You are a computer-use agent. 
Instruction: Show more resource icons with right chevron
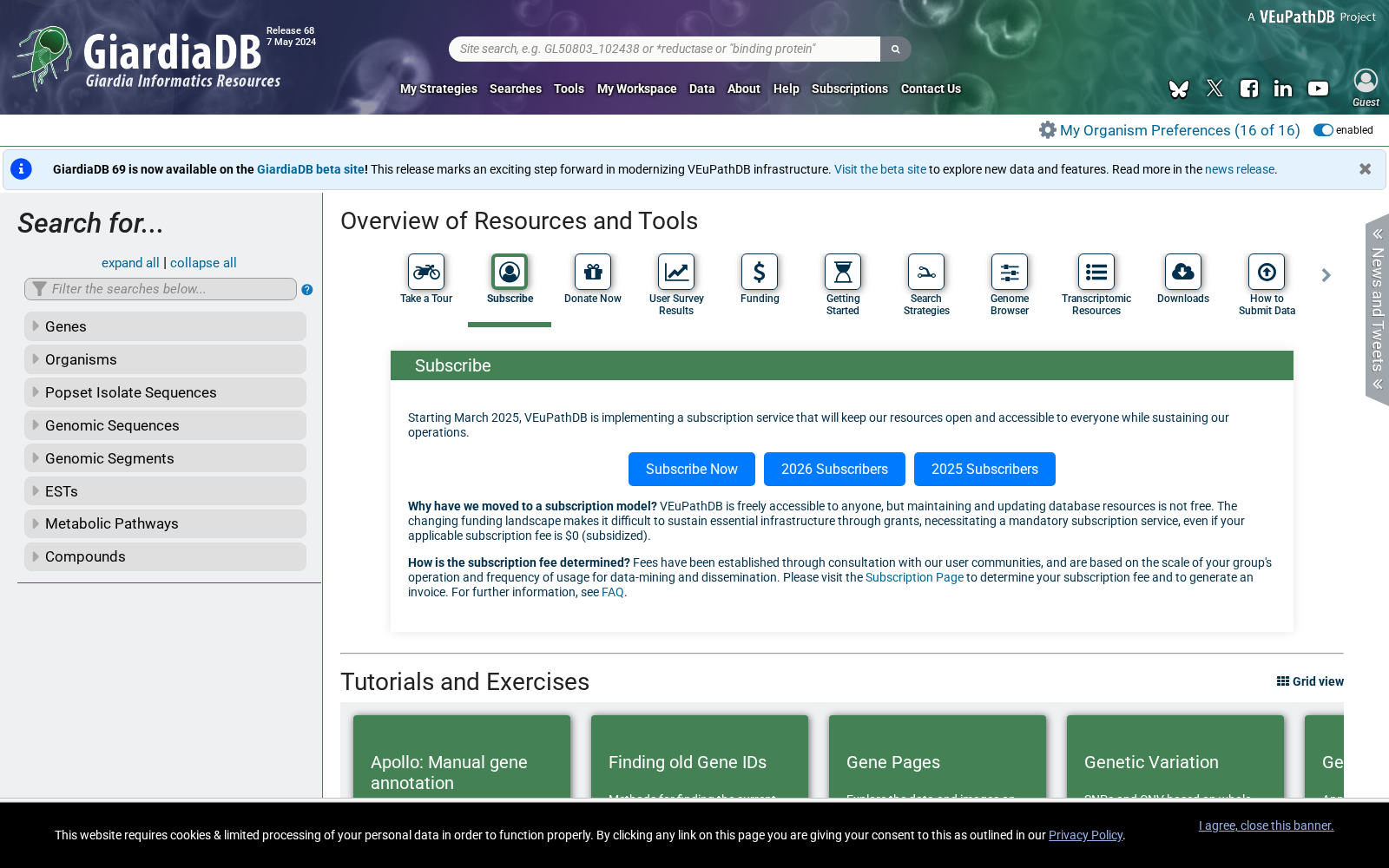[1326, 275]
